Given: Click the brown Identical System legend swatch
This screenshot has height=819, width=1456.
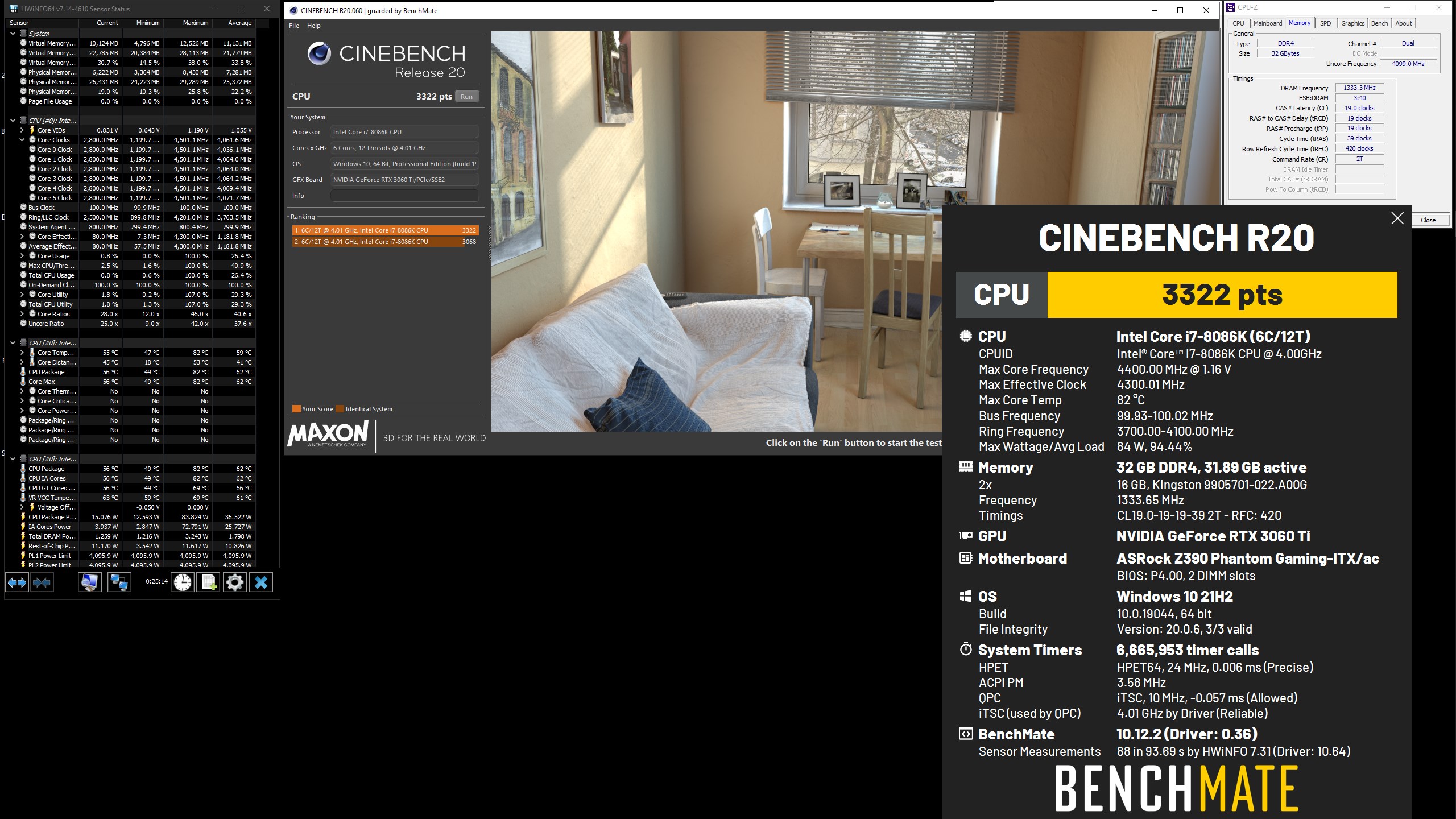Looking at the screenshot, I should click(x=340, y=408).
